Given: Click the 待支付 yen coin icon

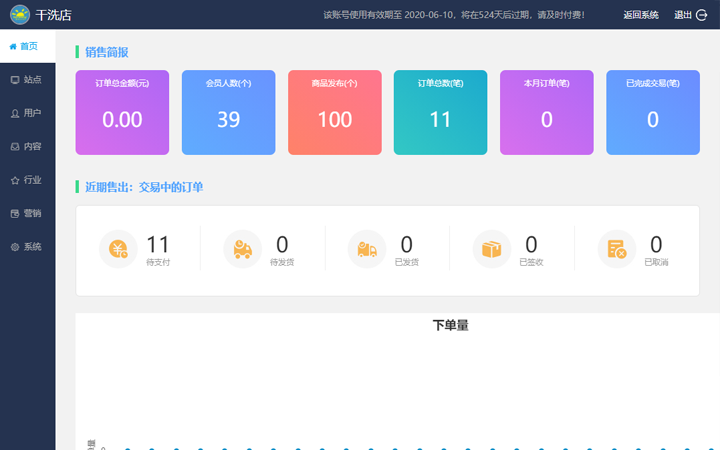Looking at the screenshot, I should click(x=118, y=249).
